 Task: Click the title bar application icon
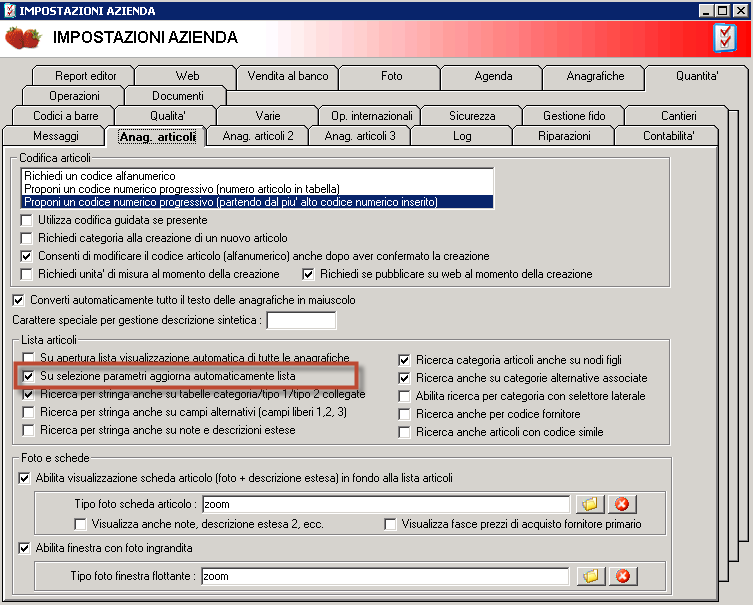9,10
